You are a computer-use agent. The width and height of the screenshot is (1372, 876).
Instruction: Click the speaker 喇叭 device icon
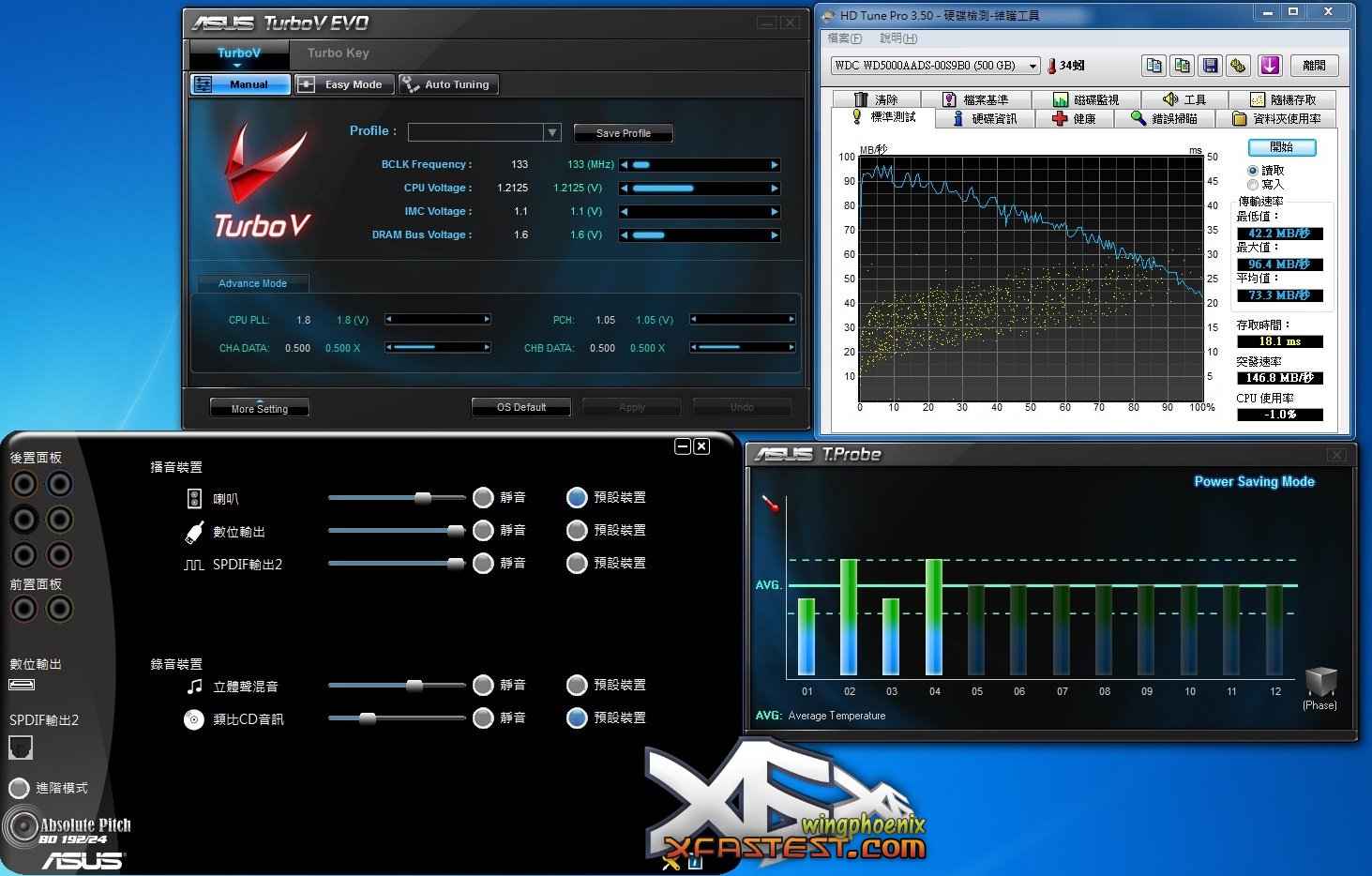pyautogui.click(x=194, y=498)
